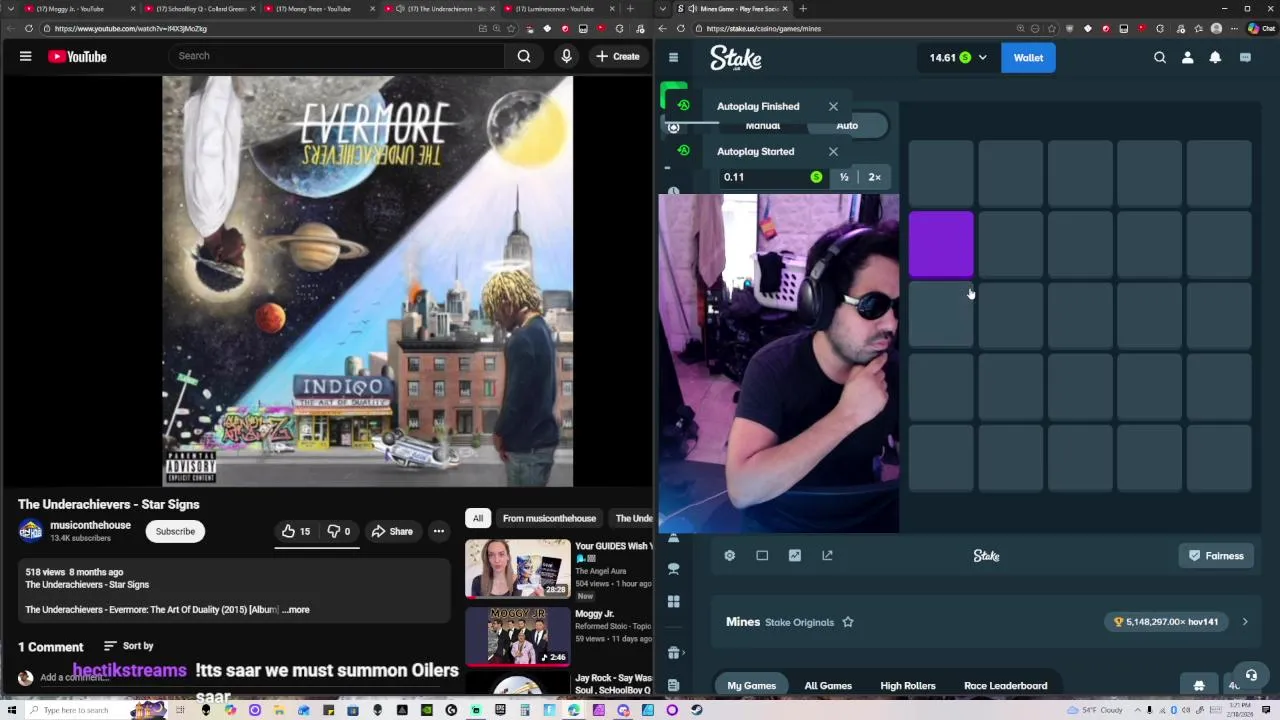The width and height of the screenshot is (1280, 720).
Task: Pop out the Mines game window
Action: 827,556
